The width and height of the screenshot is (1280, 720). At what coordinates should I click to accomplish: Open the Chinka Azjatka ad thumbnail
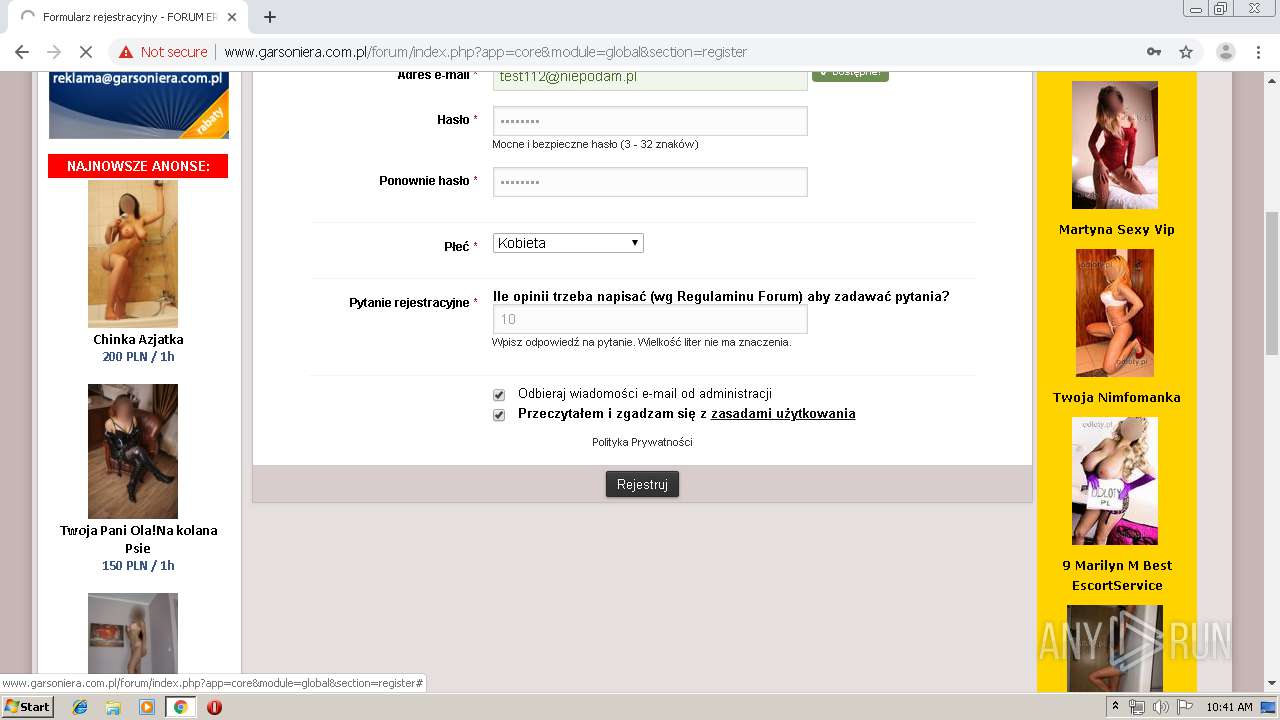[x=133, y=254]
